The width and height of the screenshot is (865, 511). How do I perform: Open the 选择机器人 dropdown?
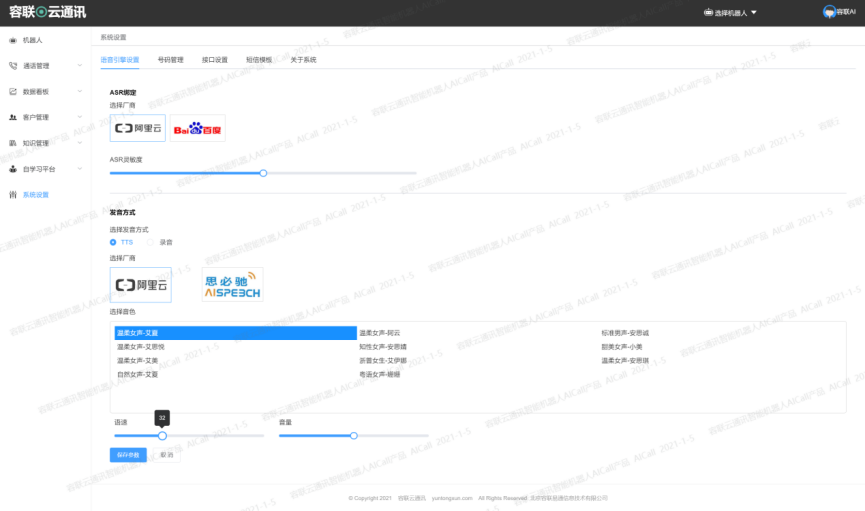pos(730,13)
